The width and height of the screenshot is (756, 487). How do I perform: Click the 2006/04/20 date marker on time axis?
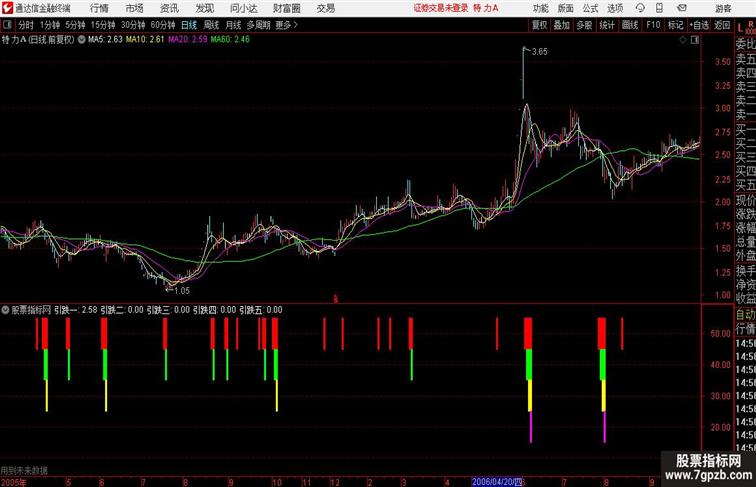(x=497, y=482)
